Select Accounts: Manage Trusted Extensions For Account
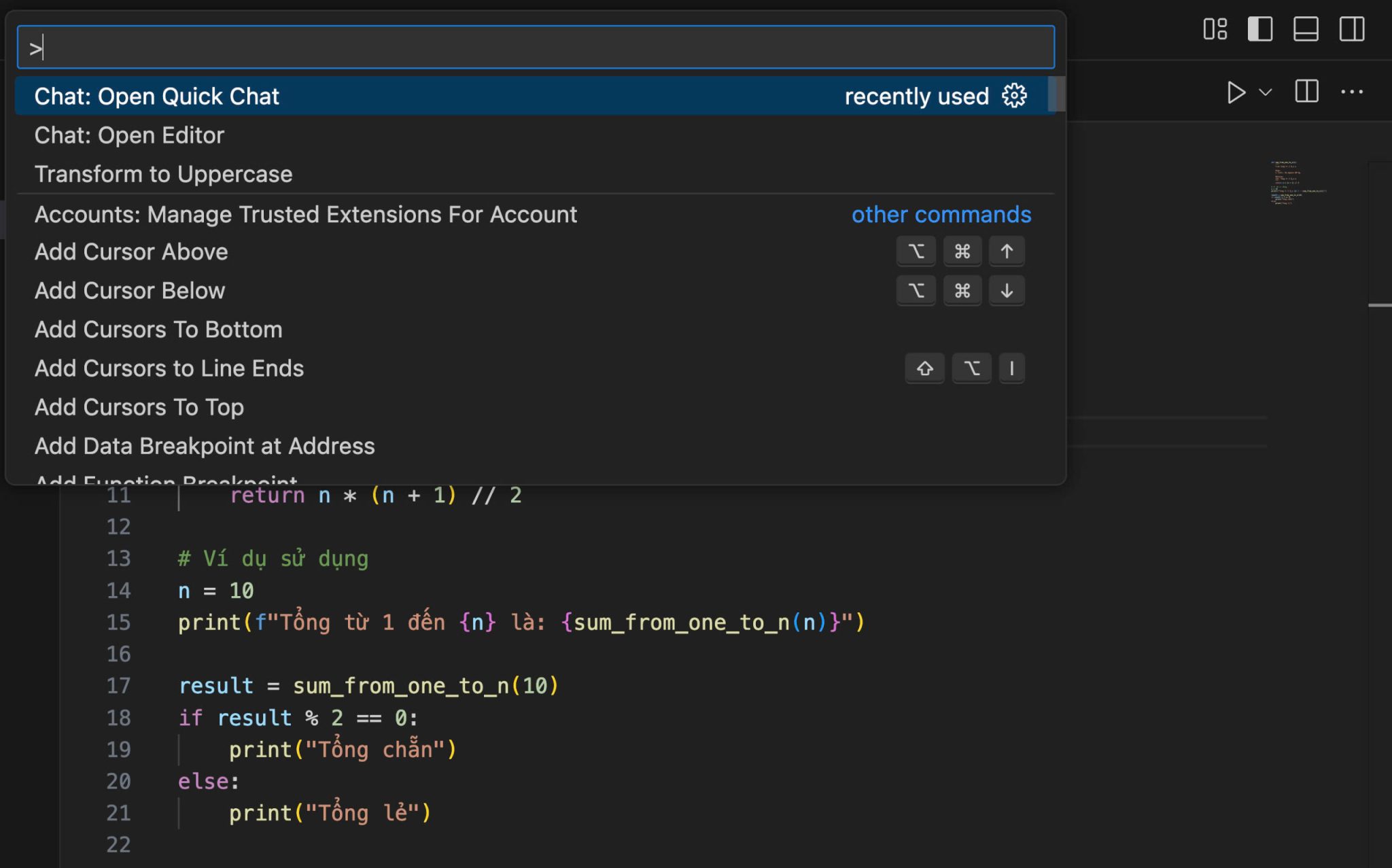Screen dimensions: 1392x868 click(x=306, y=214)
